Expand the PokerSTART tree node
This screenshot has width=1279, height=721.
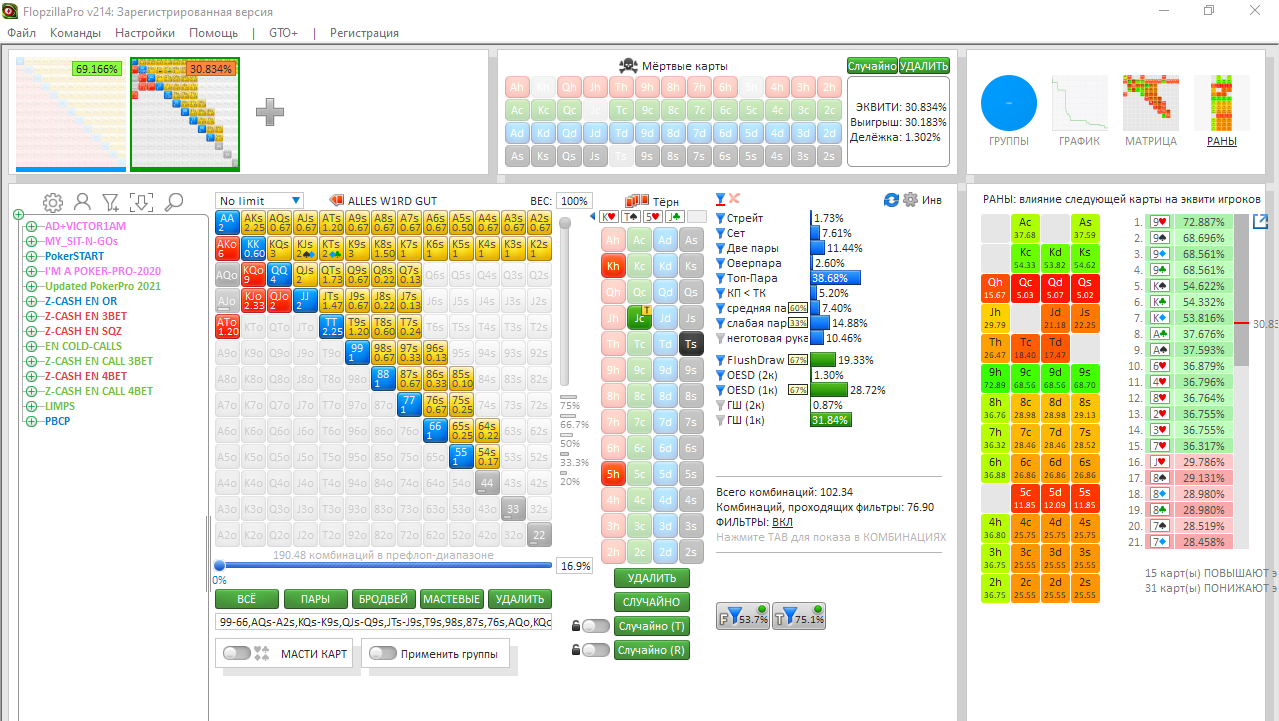pos(31,256)
